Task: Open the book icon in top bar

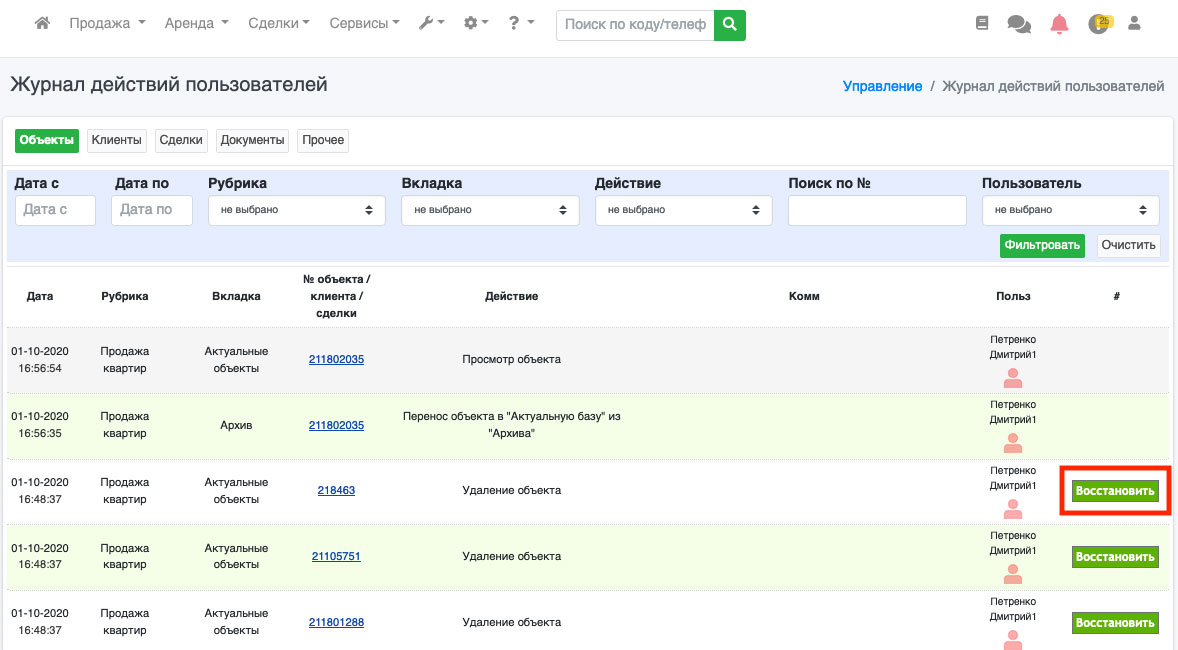Action: pyautogui.click(x=981, y=23)
